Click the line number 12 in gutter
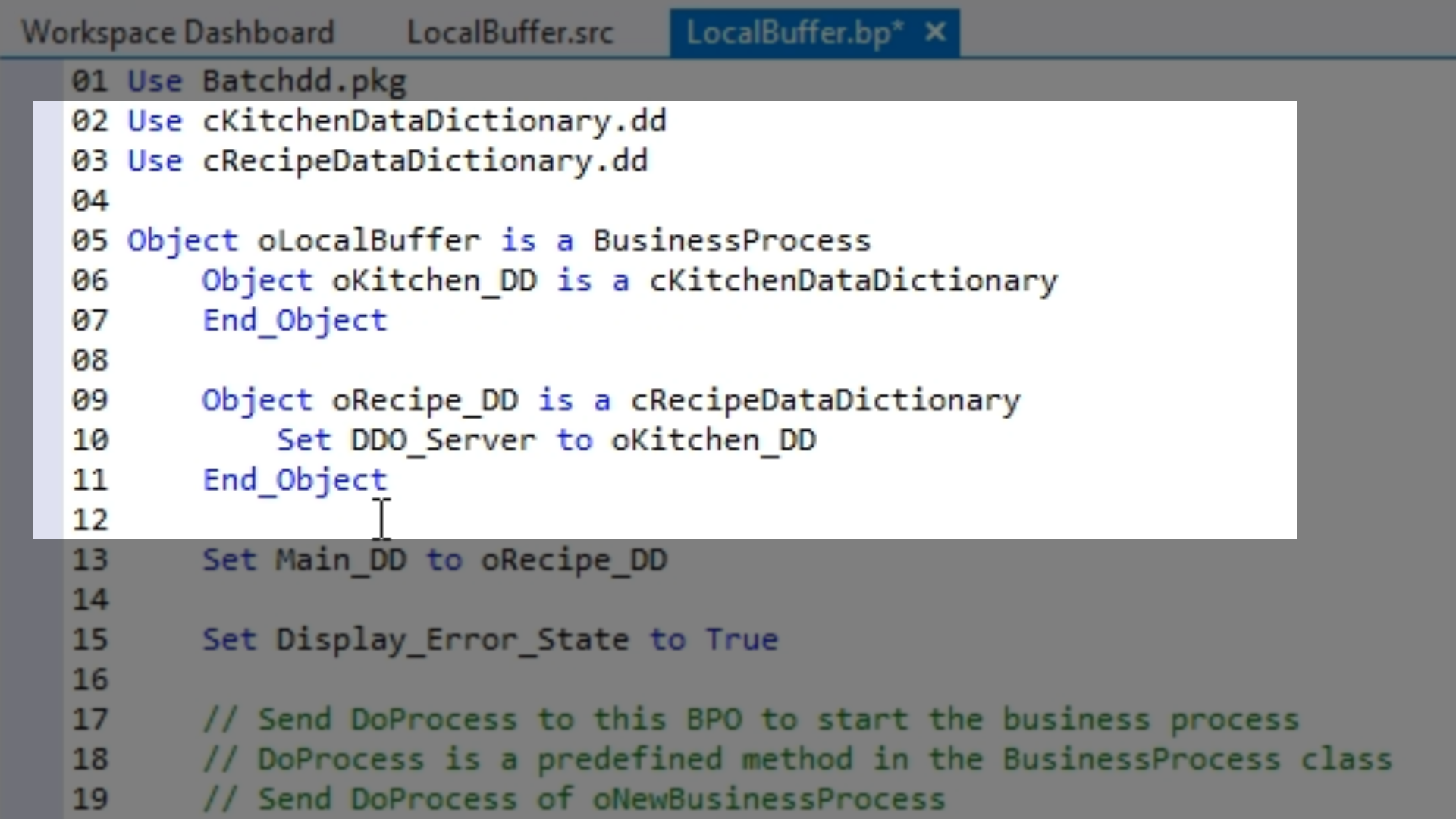1456x819 pixels. (90, 520)
